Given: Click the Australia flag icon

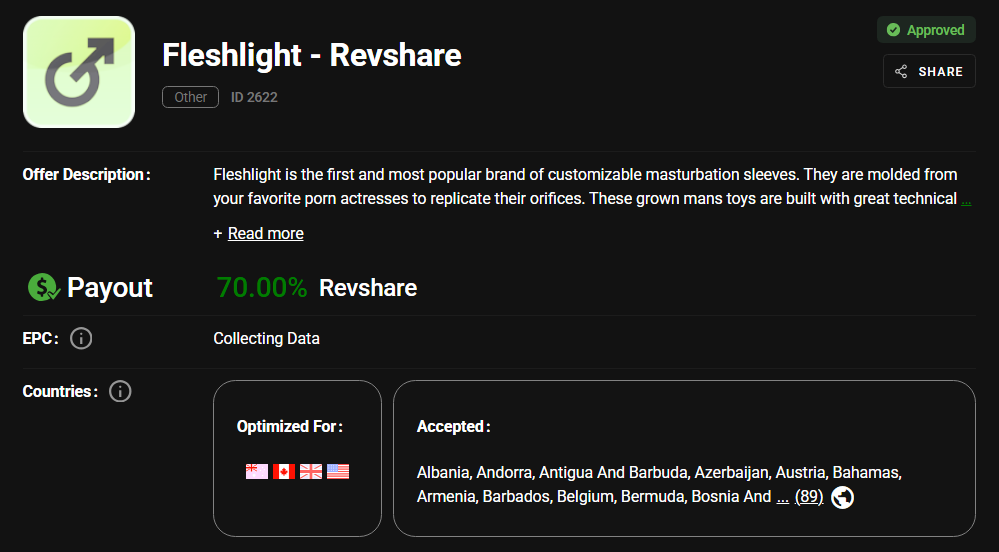Looking at the screenshot, I should click(257, 472).
